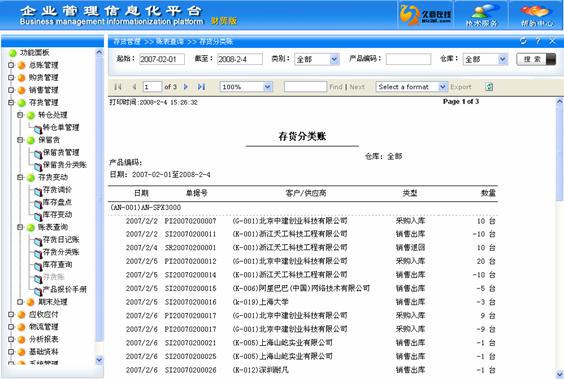Click the page icon beside 保留货分类账

click(38, 166)
